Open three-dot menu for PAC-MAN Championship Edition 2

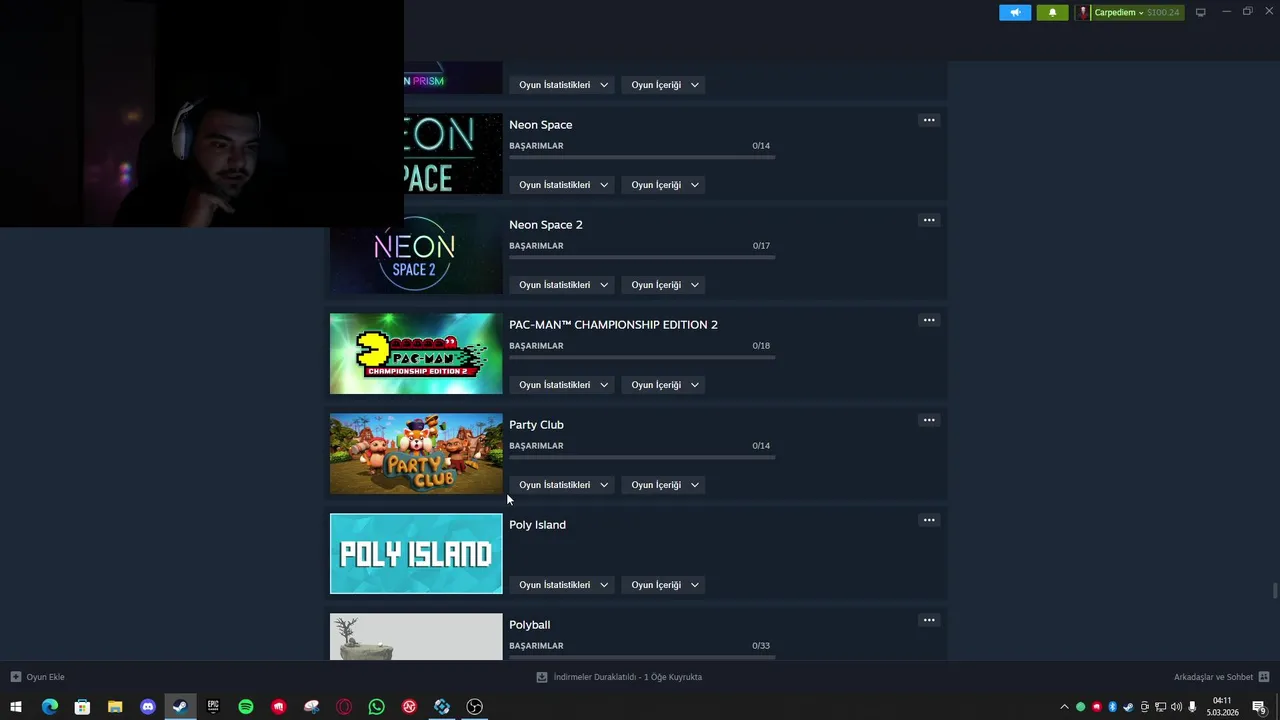[929, 320]
